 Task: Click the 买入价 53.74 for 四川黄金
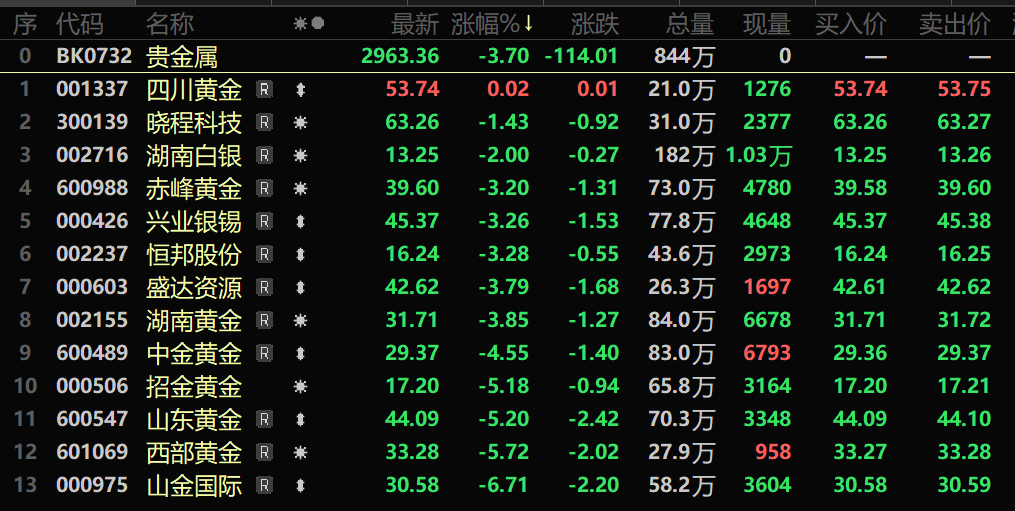[x=860, y=90]
